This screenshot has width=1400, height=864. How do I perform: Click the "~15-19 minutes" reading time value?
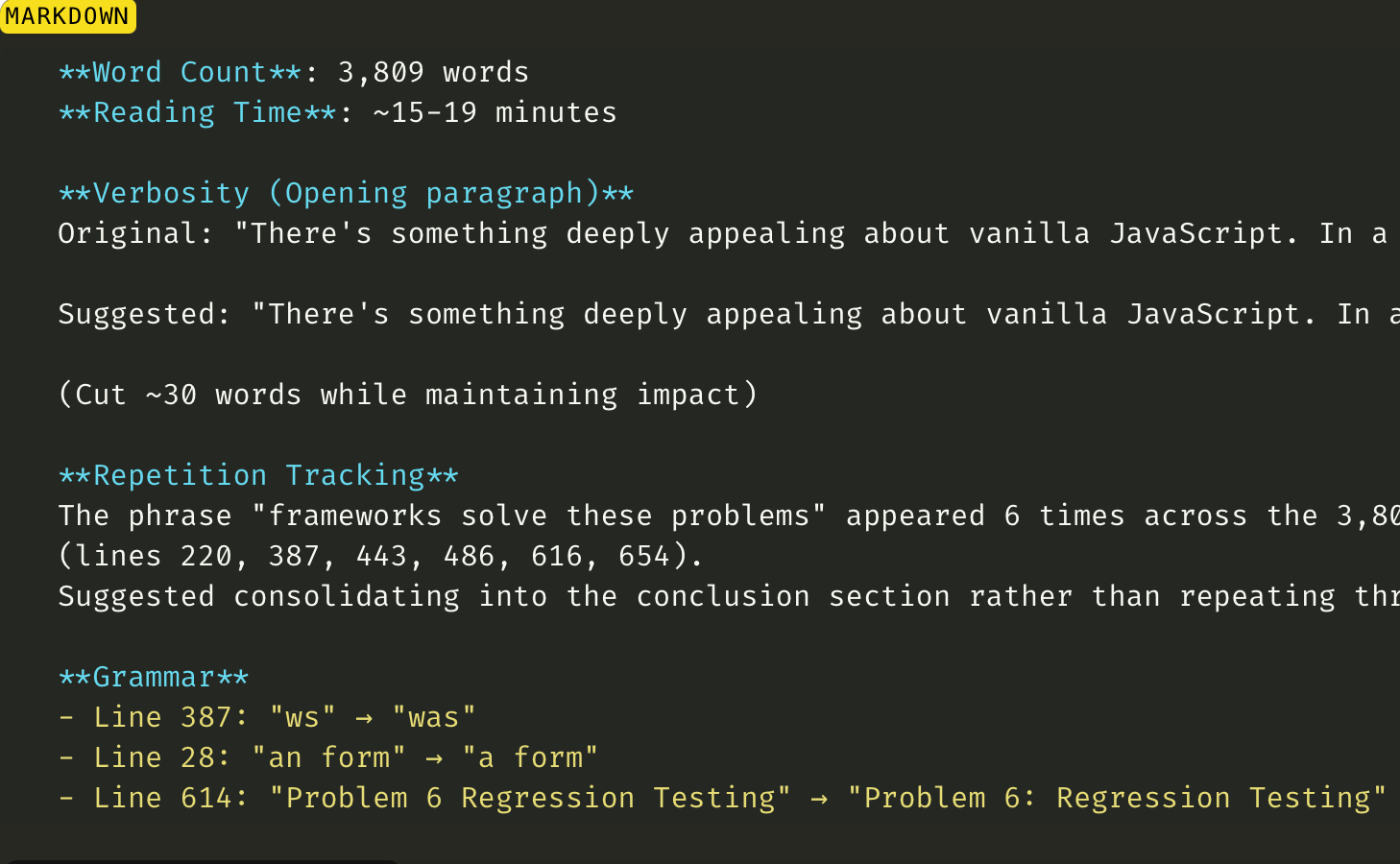495,113
